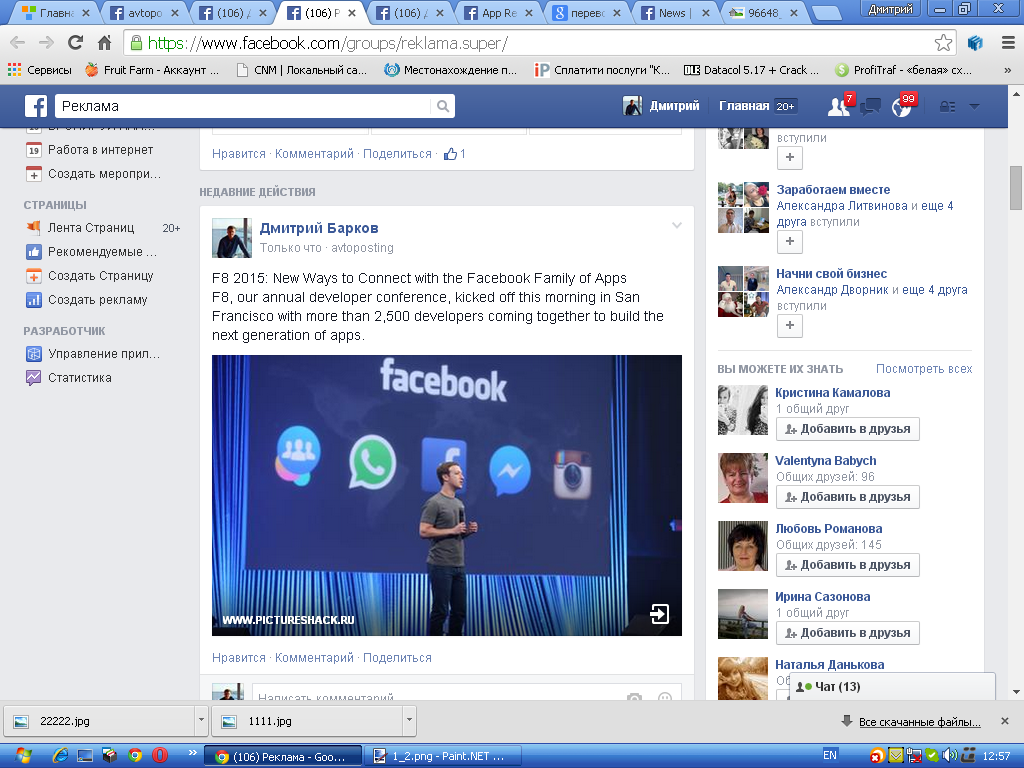Viewport: 1024px width, 768px height.
Task: Open the Чат (13) chat bar
Action: 893,686
